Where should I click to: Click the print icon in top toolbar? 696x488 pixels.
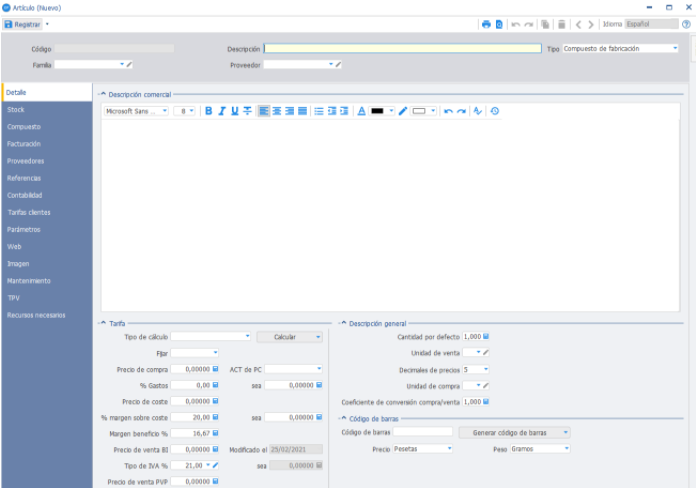(x=486, y=24)
